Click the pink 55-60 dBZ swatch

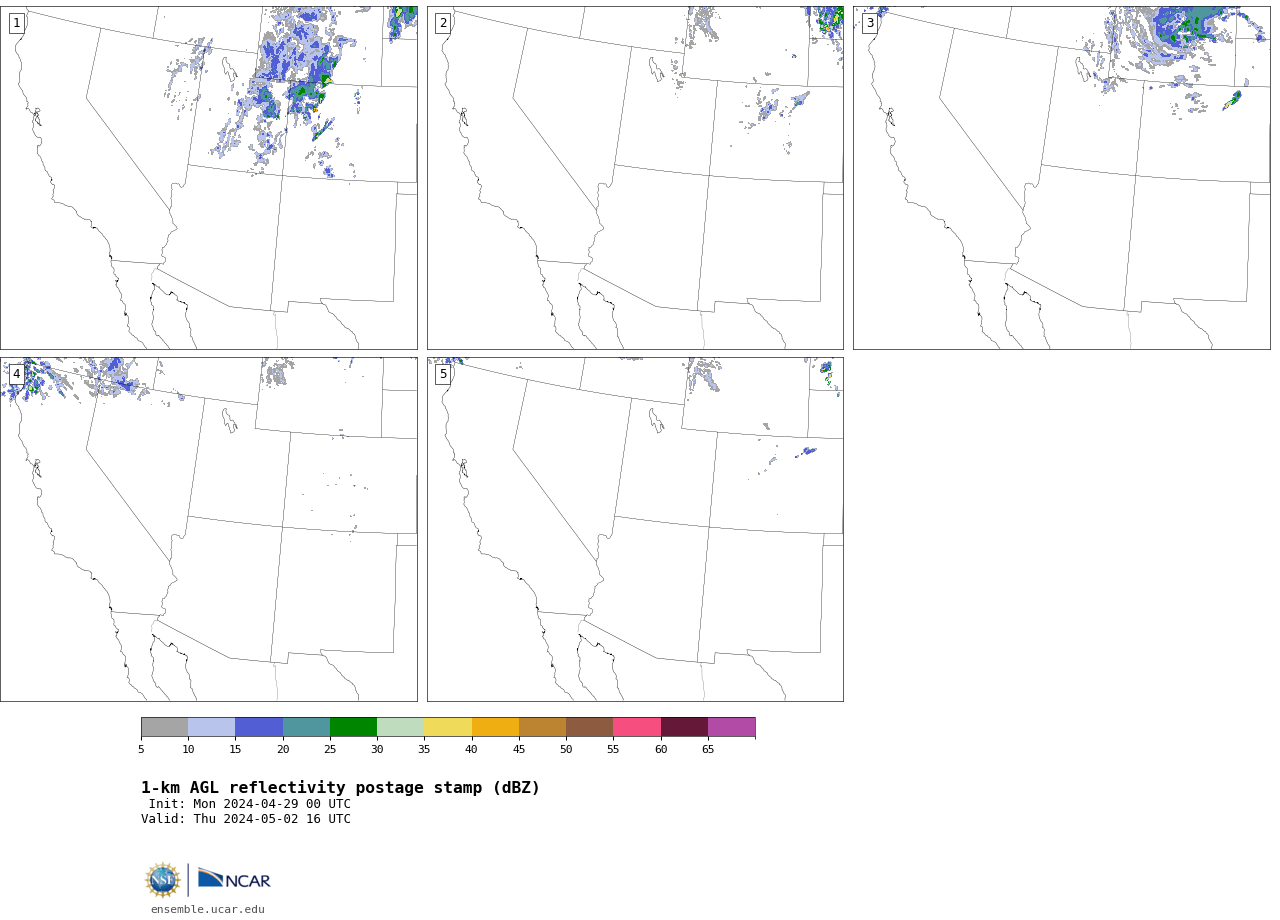pyautogui.click(x=637, y=727)
